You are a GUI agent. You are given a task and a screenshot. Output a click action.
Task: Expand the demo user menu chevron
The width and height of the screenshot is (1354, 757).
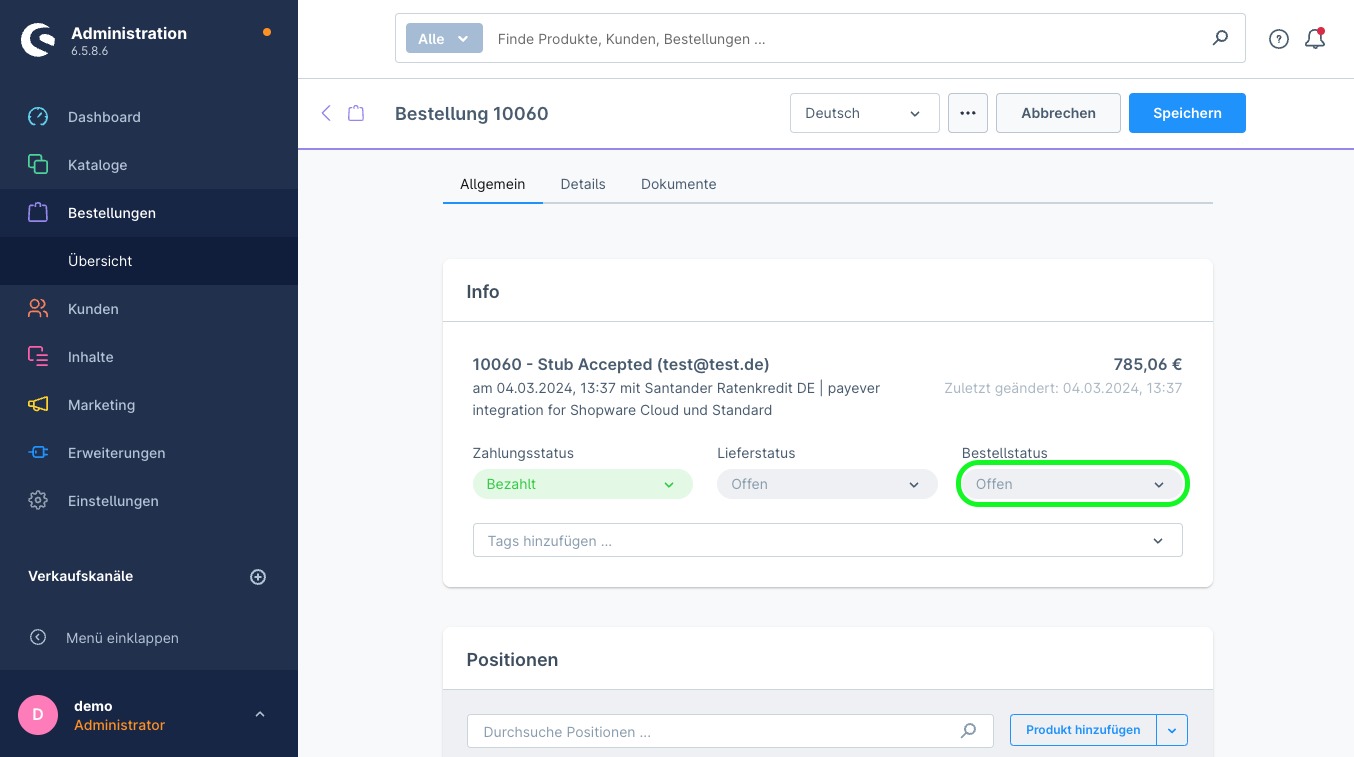(x=260, y=714)
